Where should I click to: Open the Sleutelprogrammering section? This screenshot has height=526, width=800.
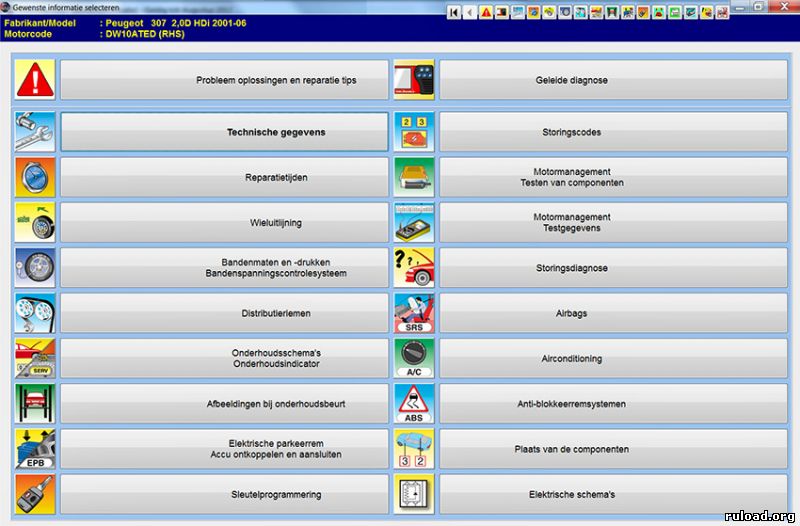click(x=224, y=494)
